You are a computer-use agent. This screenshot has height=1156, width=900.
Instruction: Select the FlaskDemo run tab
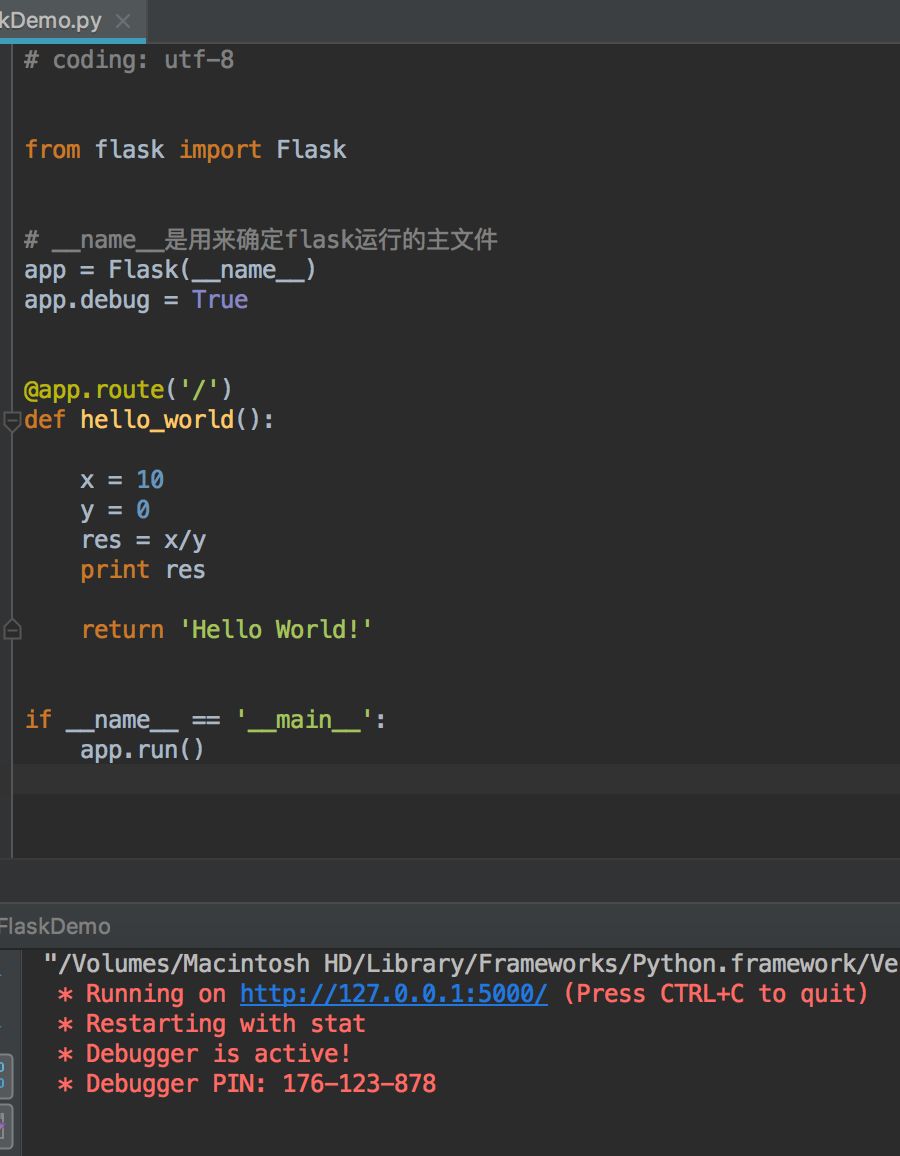[x=55, y=926]
